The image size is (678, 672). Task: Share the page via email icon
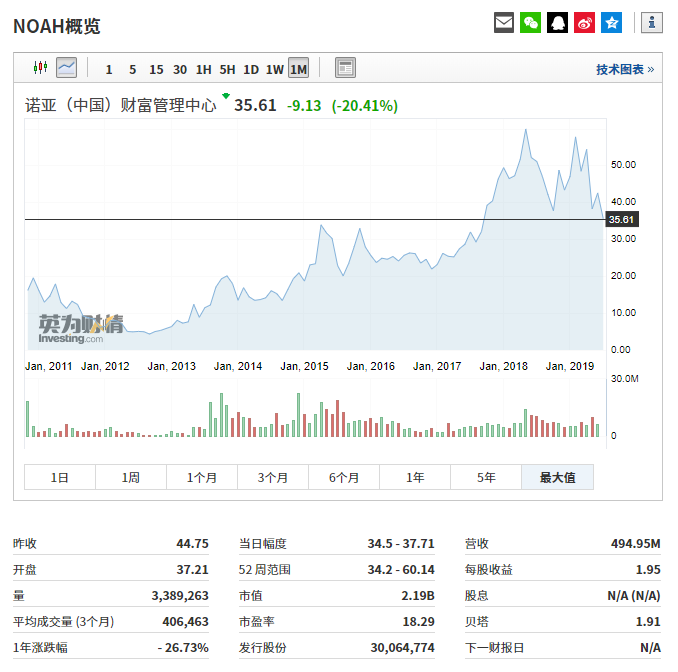(505, 22)
